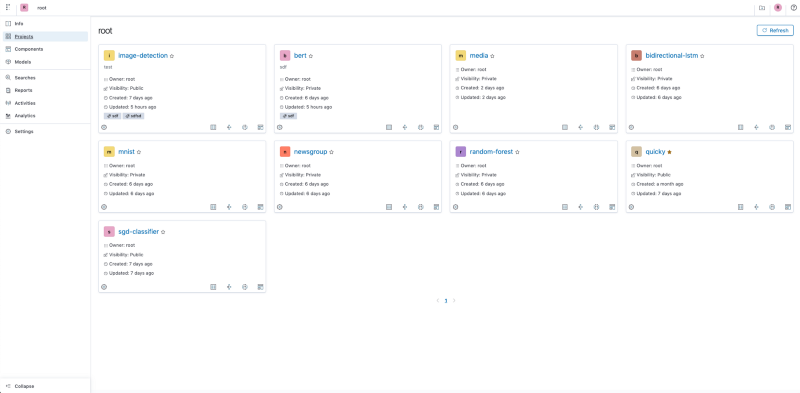This screenshot has width=800, height=393.
Task: Open settings gear on quicky card
Action: click(x=631, y=207)
